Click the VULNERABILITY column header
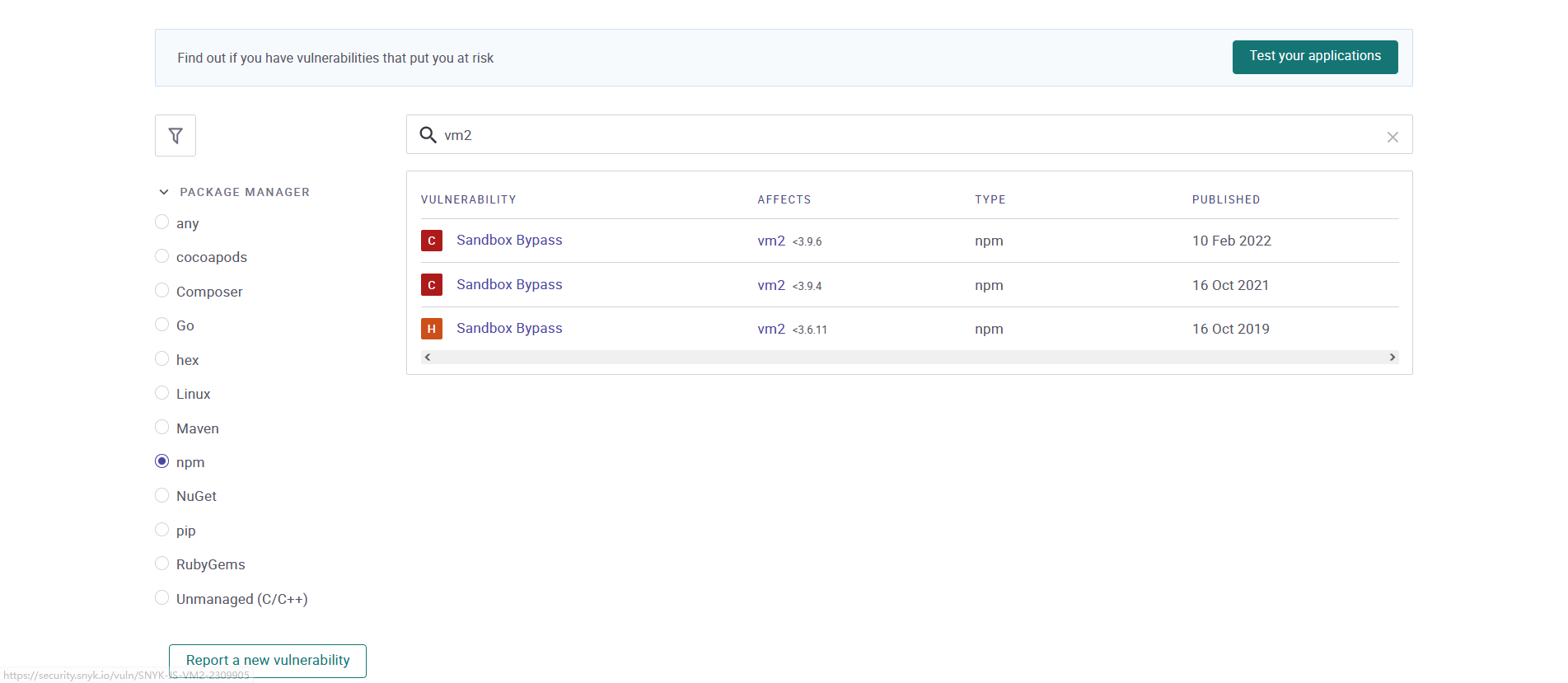The width and height of the screenshot is (1568, 683). coord(468,199)
